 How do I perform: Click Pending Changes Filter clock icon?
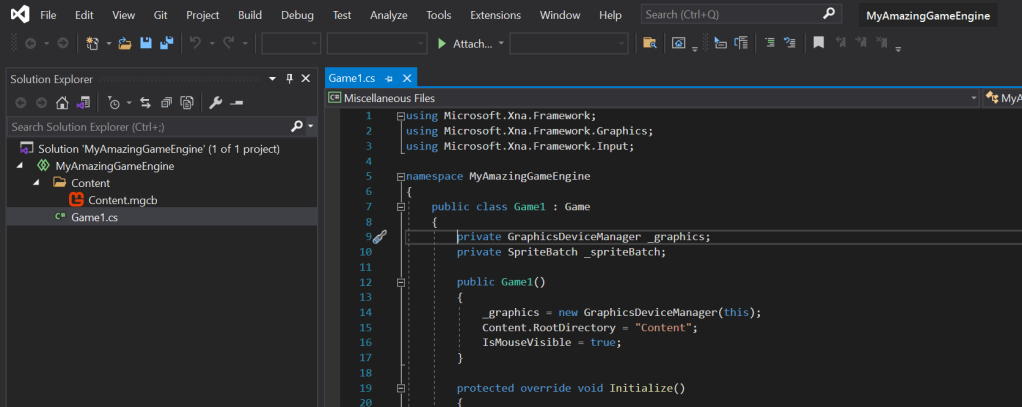click(114, 103)
